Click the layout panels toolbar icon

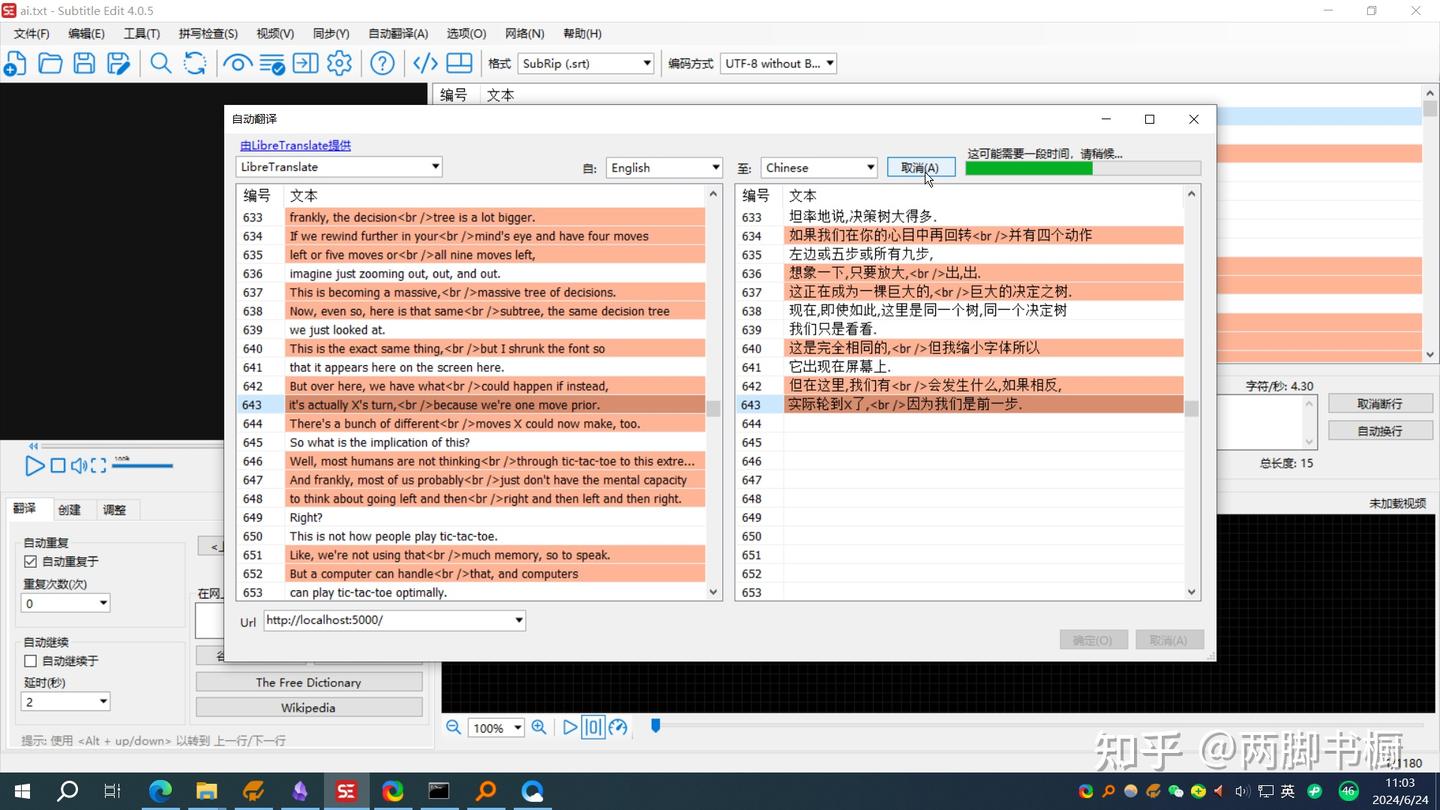[459, 64]
